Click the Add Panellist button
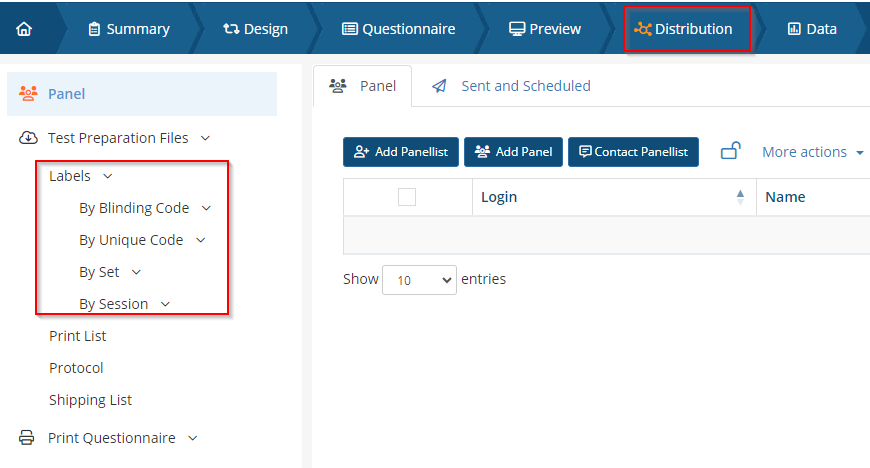The image size is (870, 468). (x=400, y=152)
